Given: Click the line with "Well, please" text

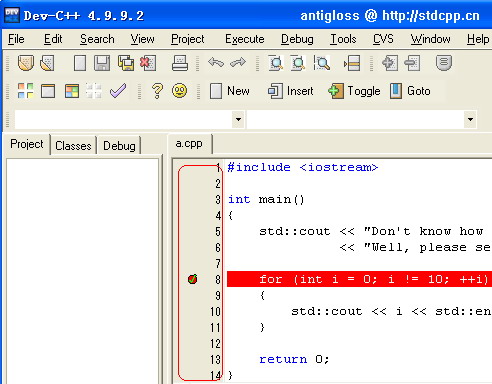Looking at the screenshot, I should coord(415,247).
